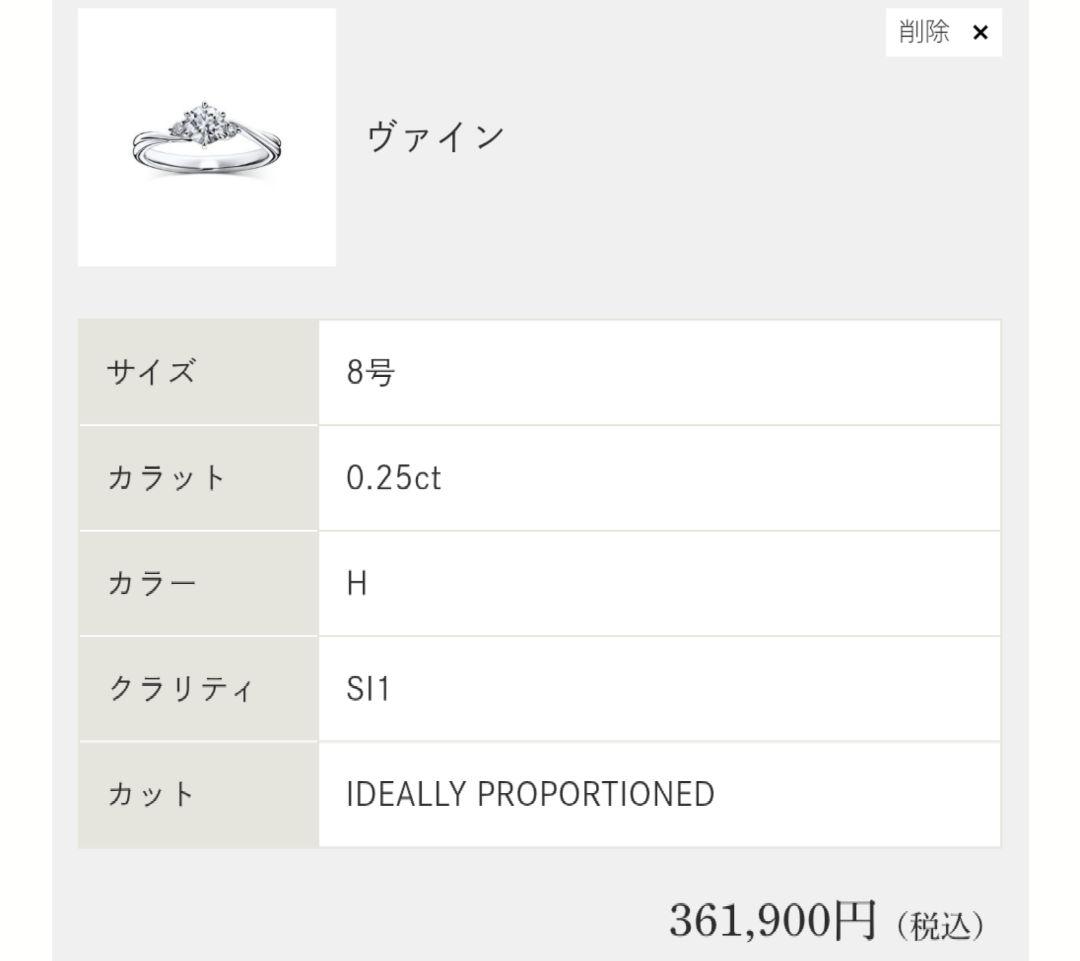Click the center diamond of the ring photo

tap(205, 121)
